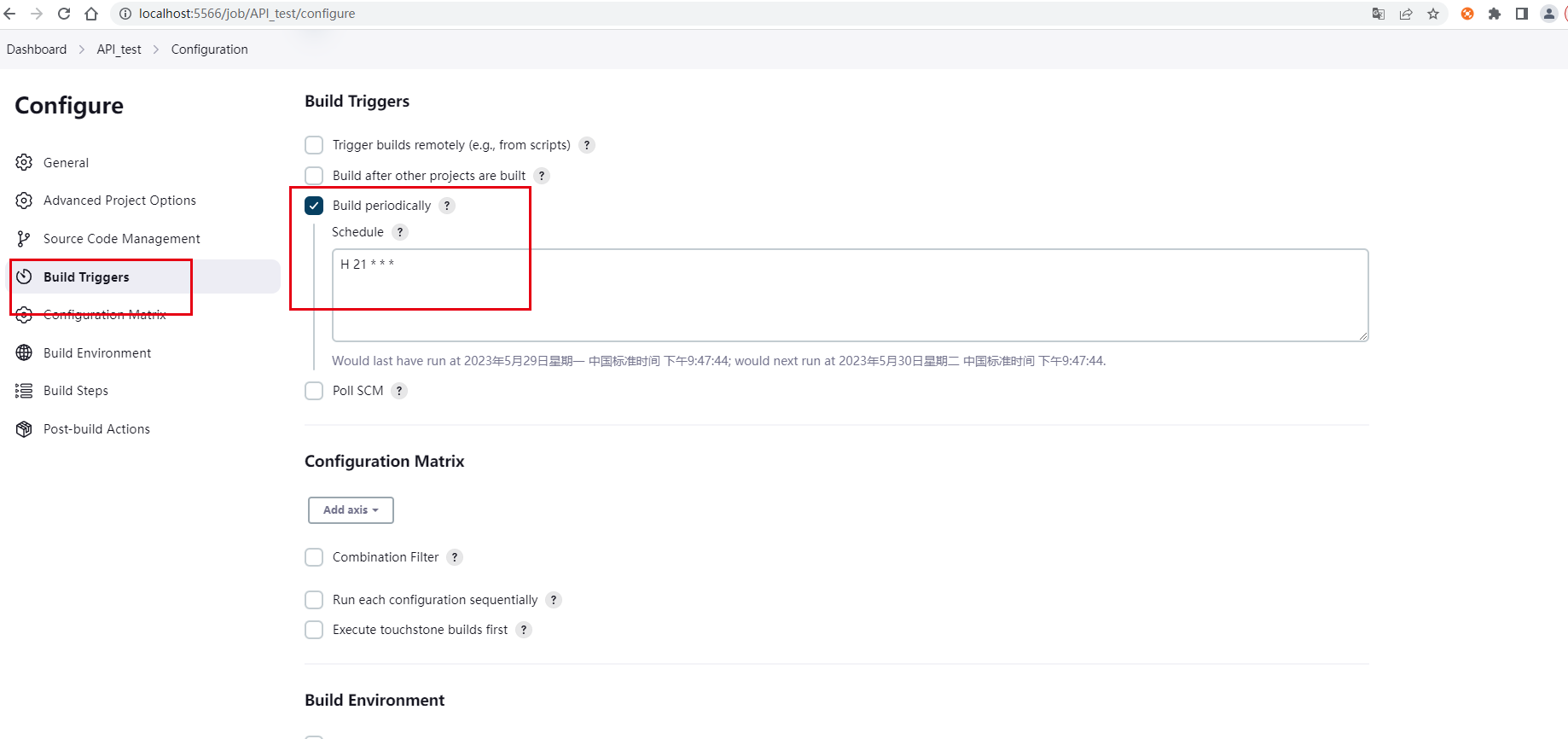
Task: Open Dashboard breadcrumb link
Action: (37, 49)
